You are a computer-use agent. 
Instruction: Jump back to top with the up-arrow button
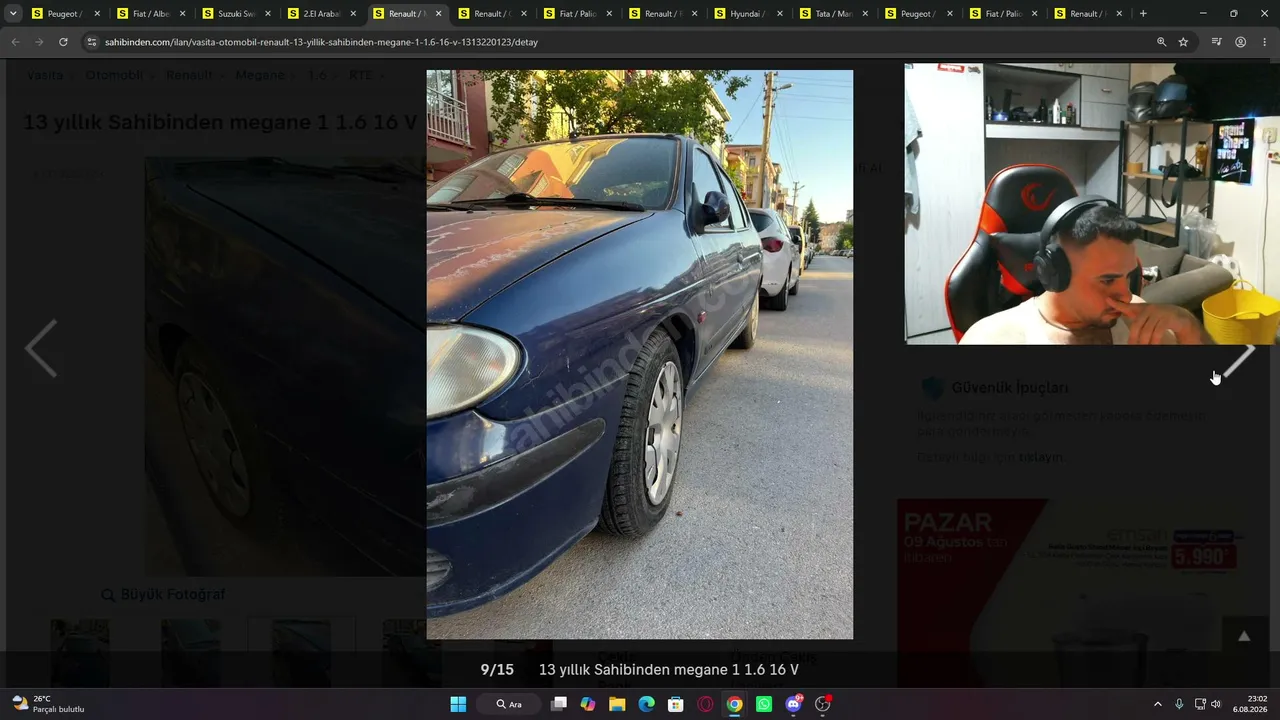[1244, 636]
